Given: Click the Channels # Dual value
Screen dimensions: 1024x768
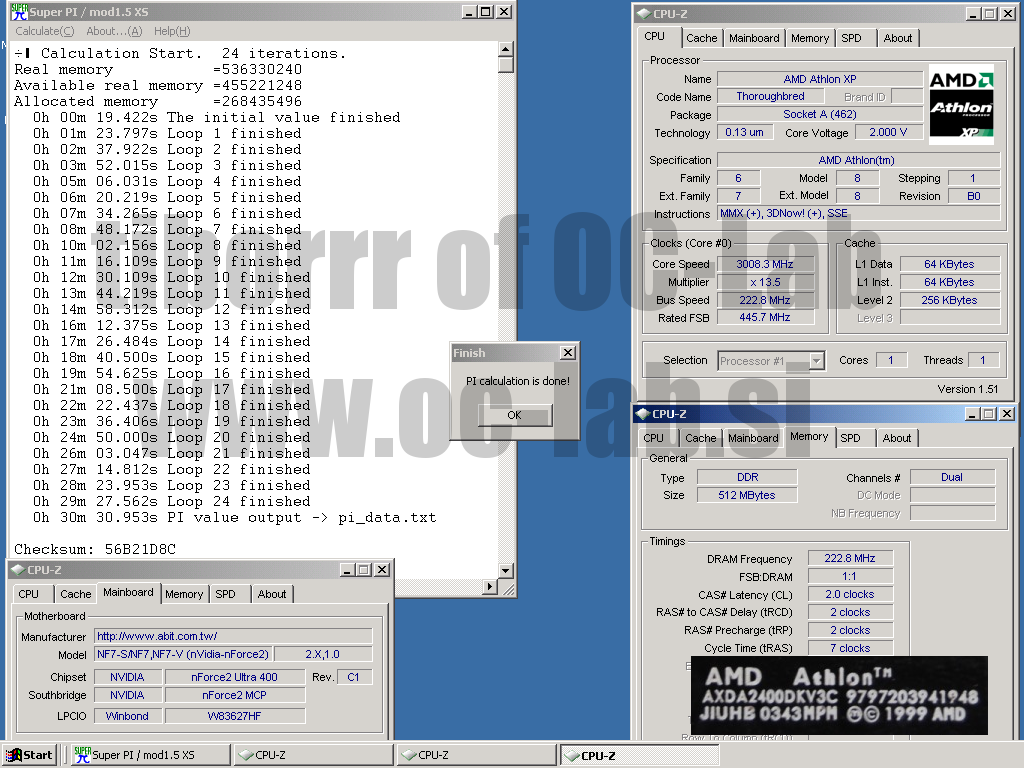Looking at the screenshot, I should 952,477.
